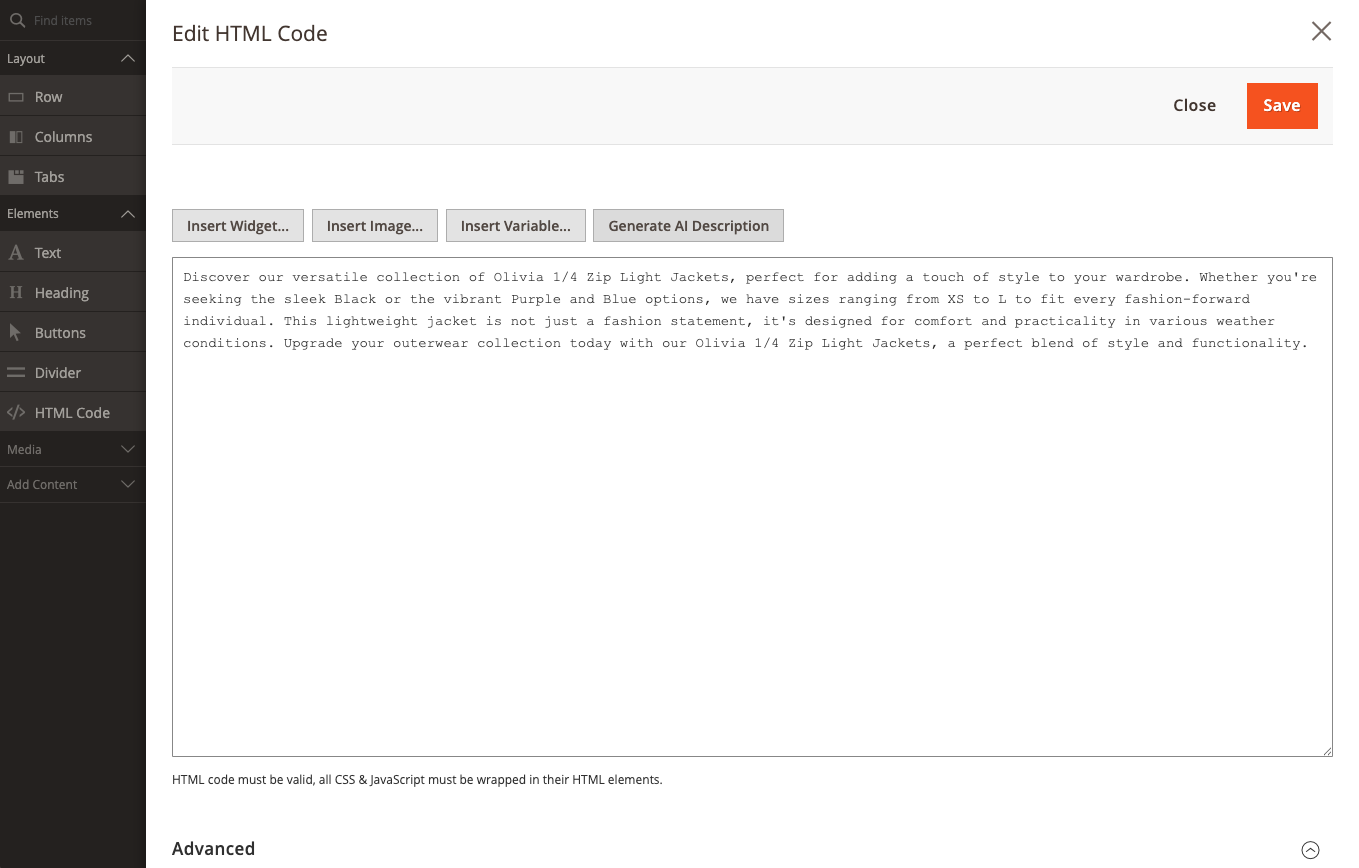Open the Insert Widget dialog

point(237,225)
